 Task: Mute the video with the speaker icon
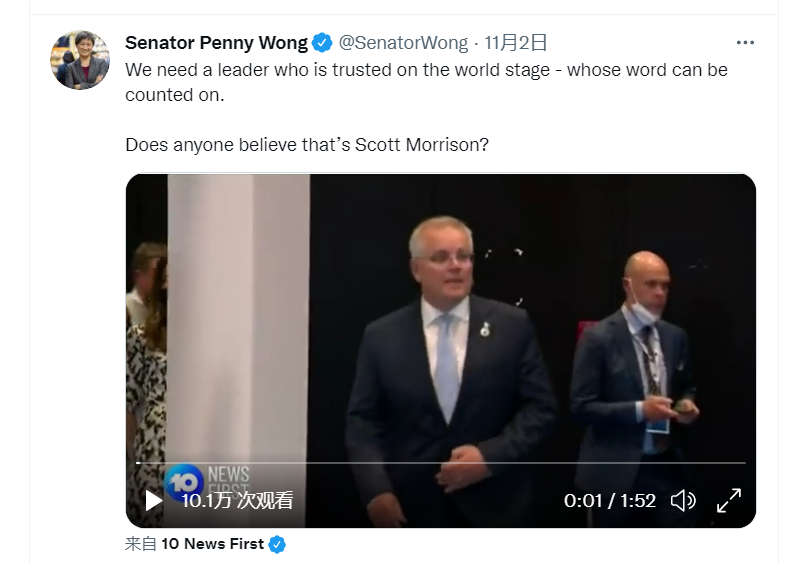[683, 500]
